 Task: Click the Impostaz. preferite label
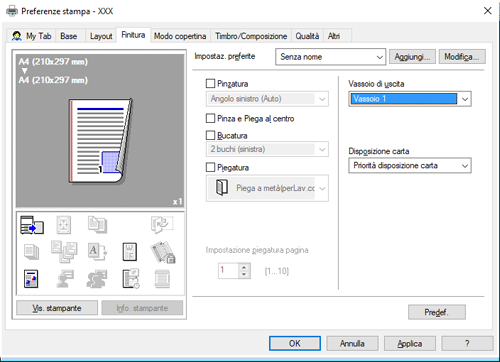pos(225,56)
